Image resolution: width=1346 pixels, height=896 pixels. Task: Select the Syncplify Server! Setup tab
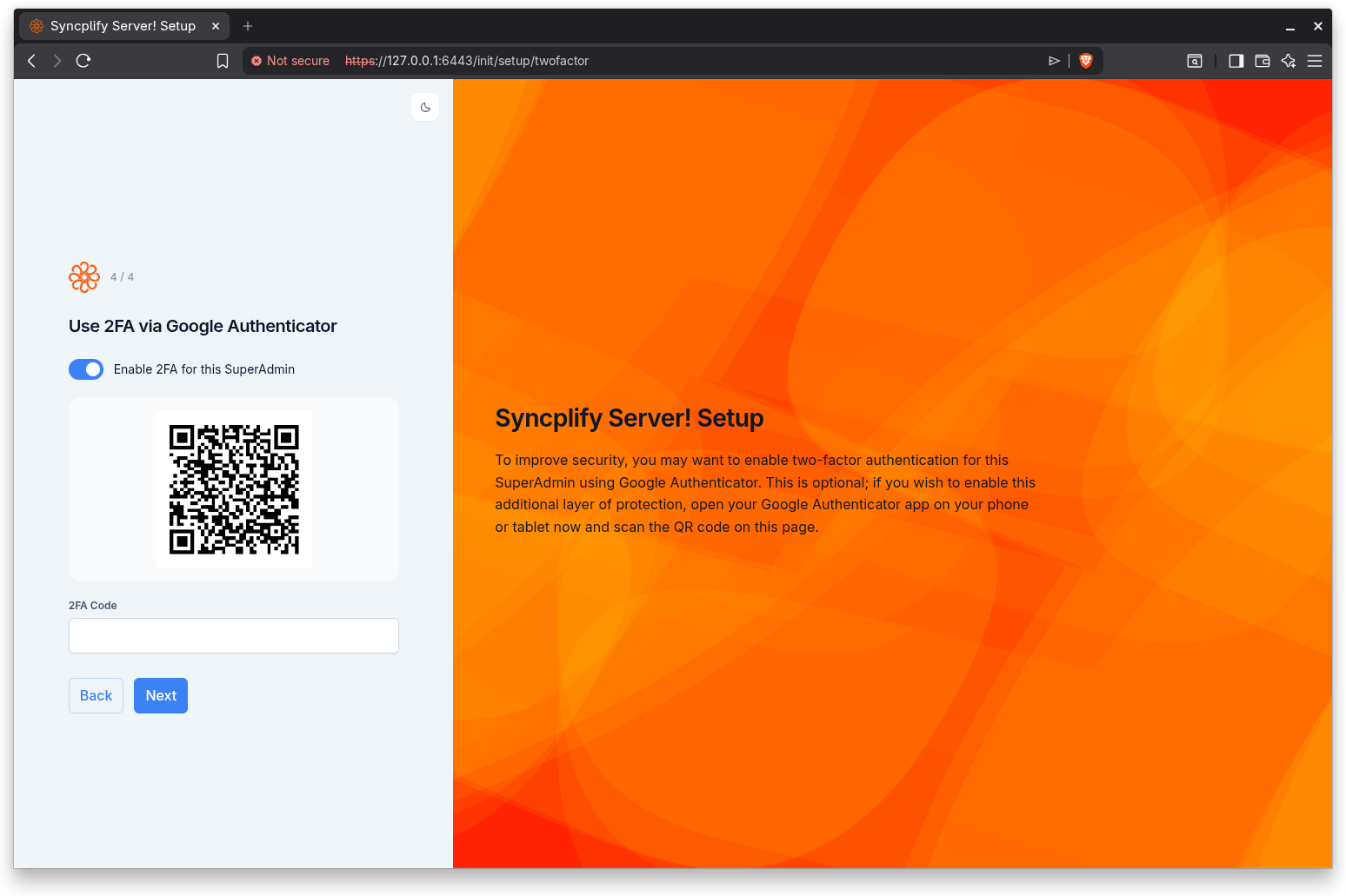(x=123, y=26)
